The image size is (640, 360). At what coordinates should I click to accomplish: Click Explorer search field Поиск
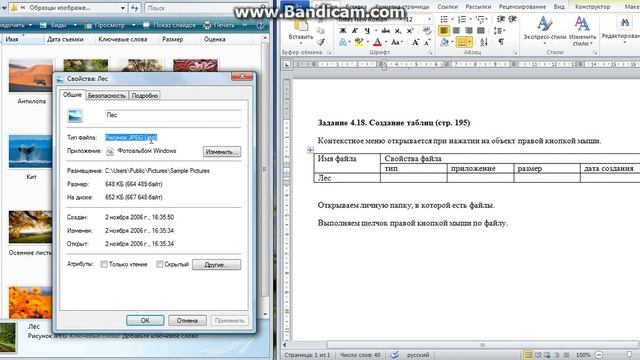[206, 8]
